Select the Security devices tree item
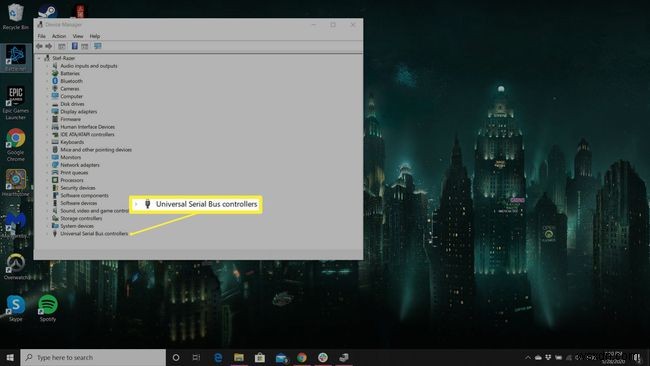The image size is (650, 366). point(78,188)
